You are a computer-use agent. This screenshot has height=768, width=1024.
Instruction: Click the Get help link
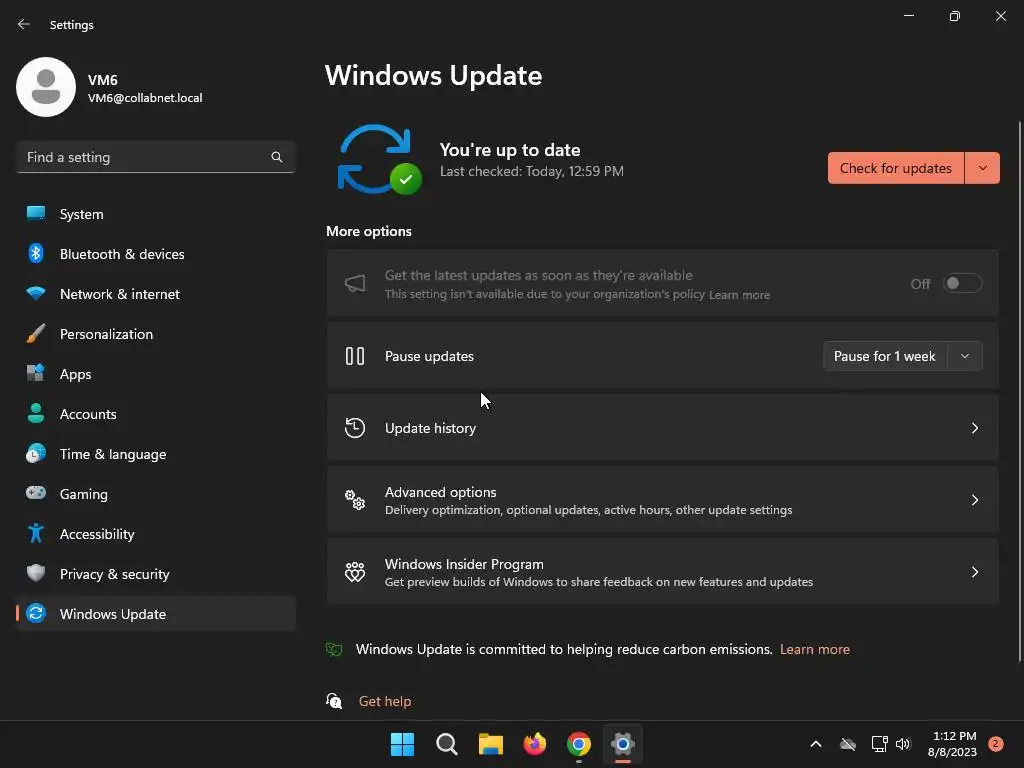385,701
